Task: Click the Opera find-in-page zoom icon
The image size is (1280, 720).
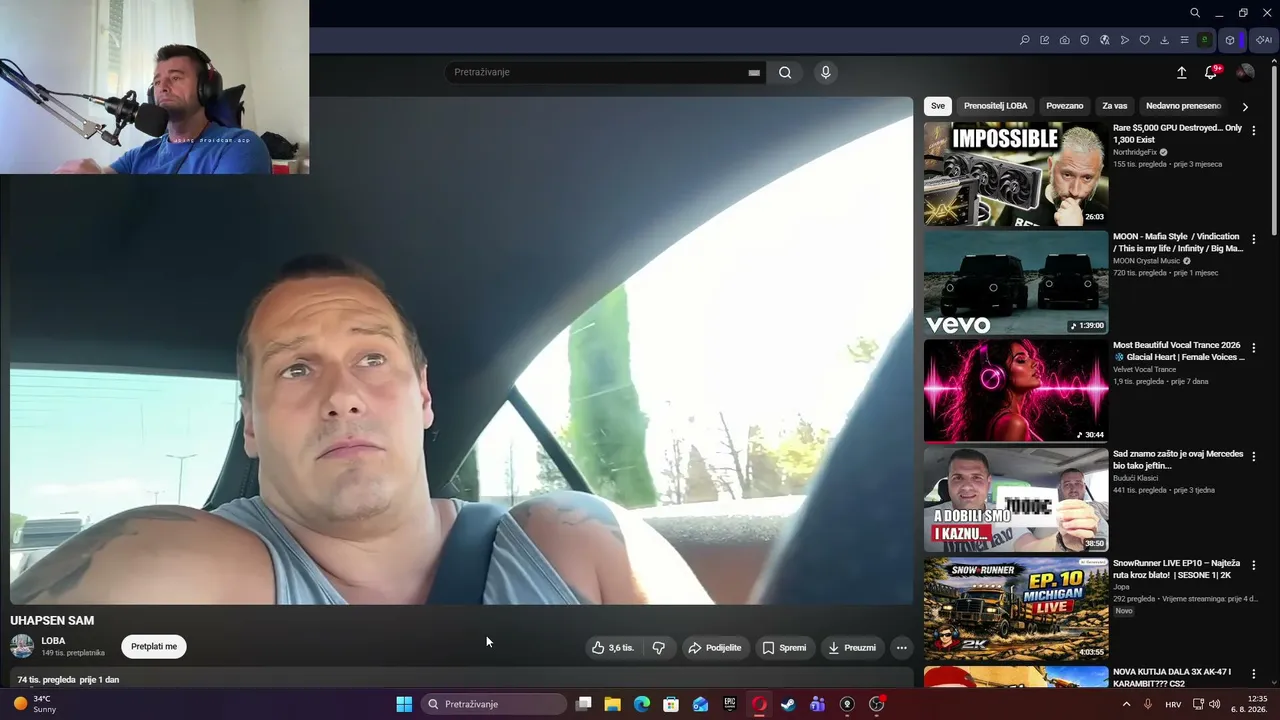Action: pos(1025,40)
